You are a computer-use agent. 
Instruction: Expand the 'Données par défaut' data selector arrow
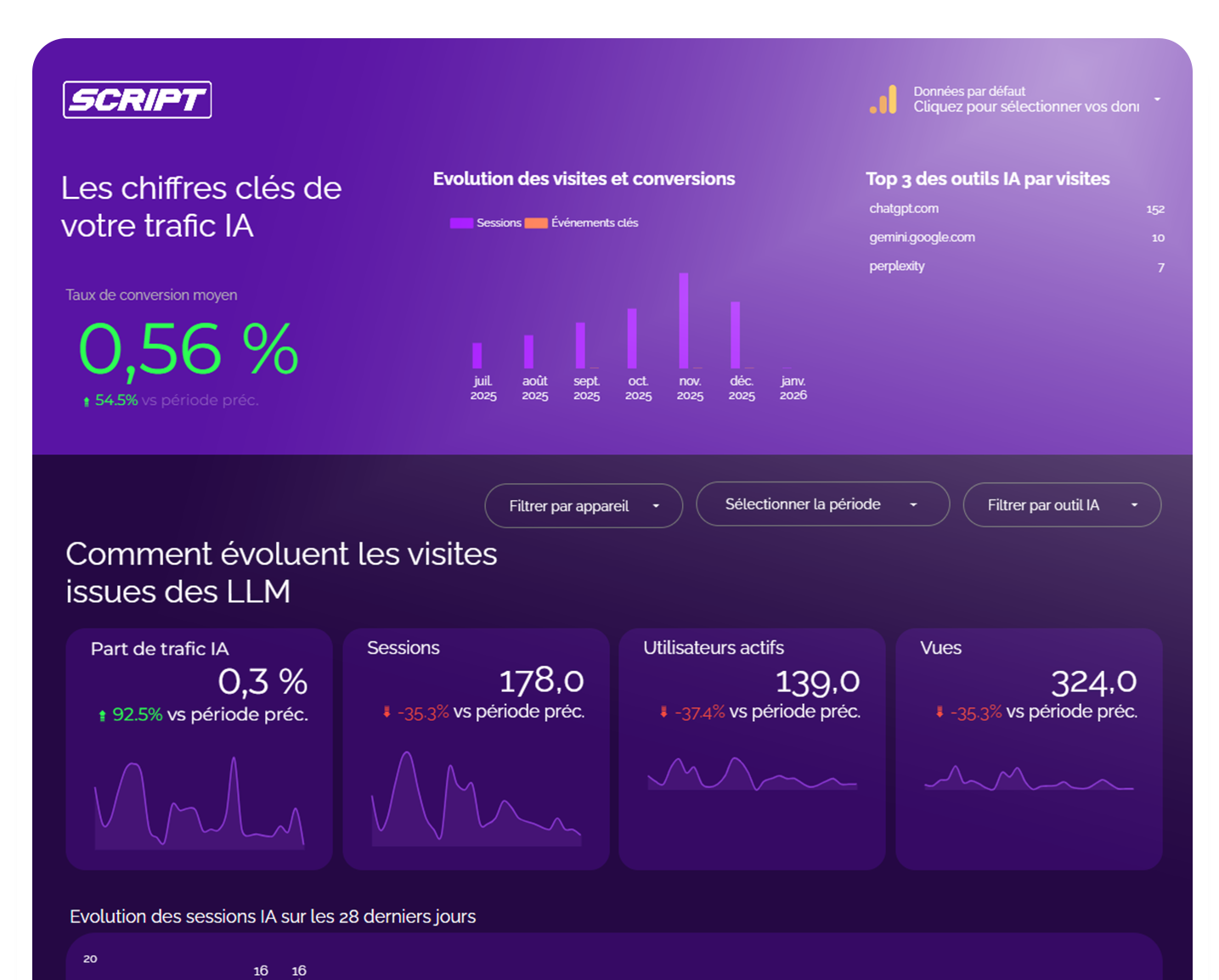(1157, 99)
